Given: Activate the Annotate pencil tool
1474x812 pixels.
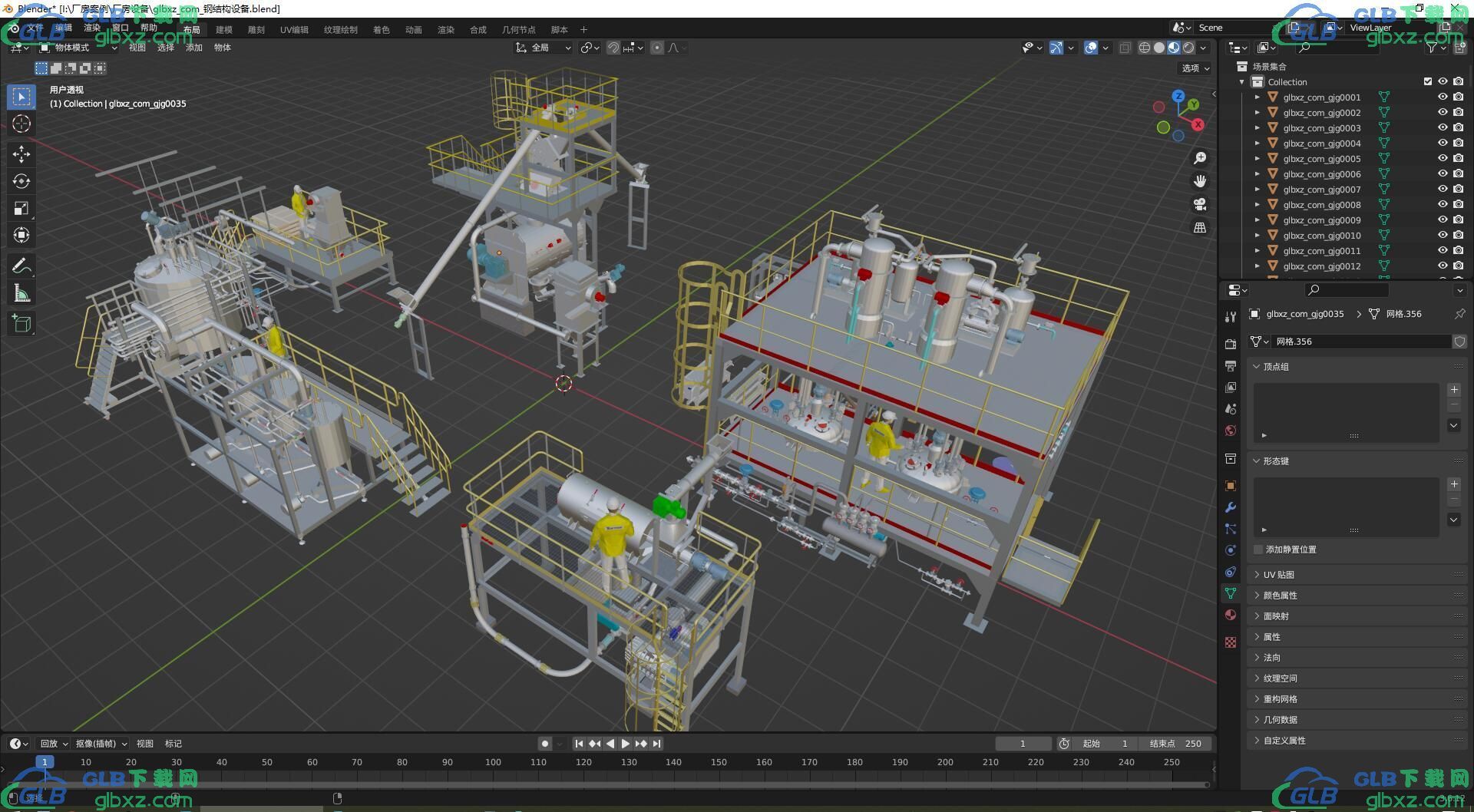Looking at the screenshot, I should tap(21, 266).
